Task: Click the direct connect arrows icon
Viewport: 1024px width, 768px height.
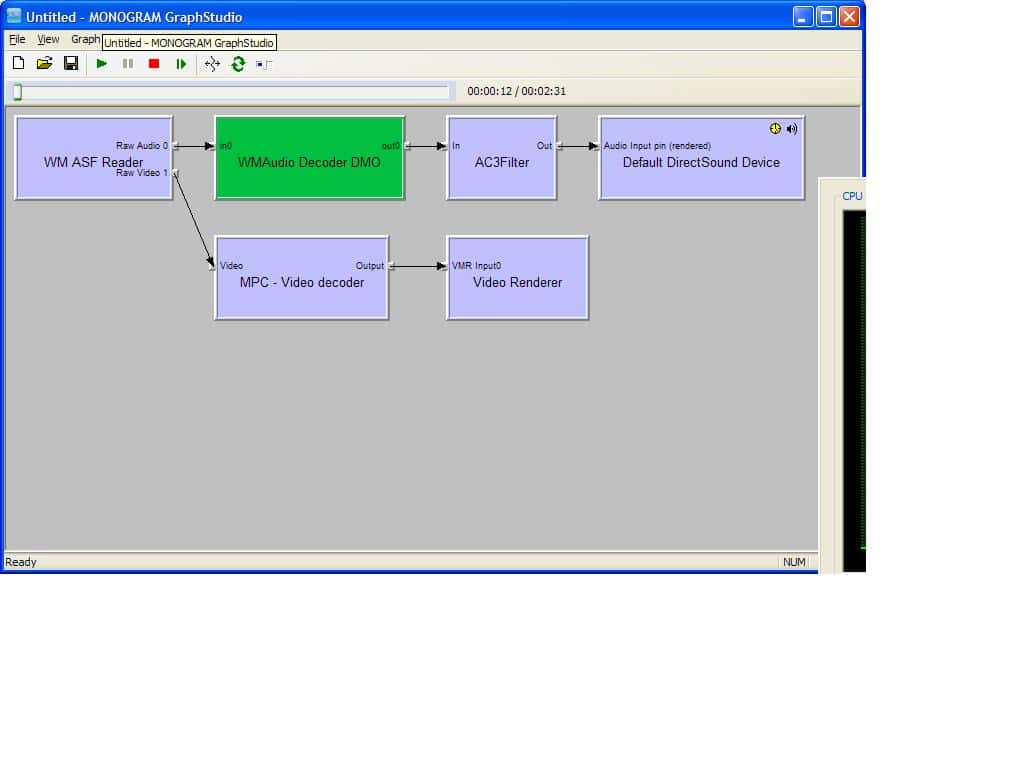Action: [212, 63]
